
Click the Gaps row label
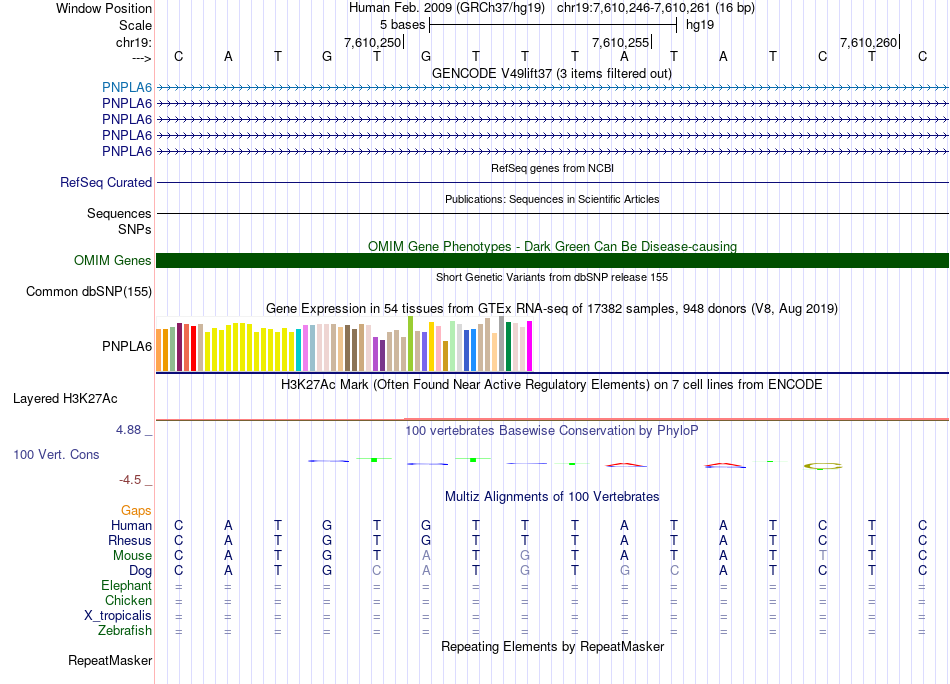point(136,511)
